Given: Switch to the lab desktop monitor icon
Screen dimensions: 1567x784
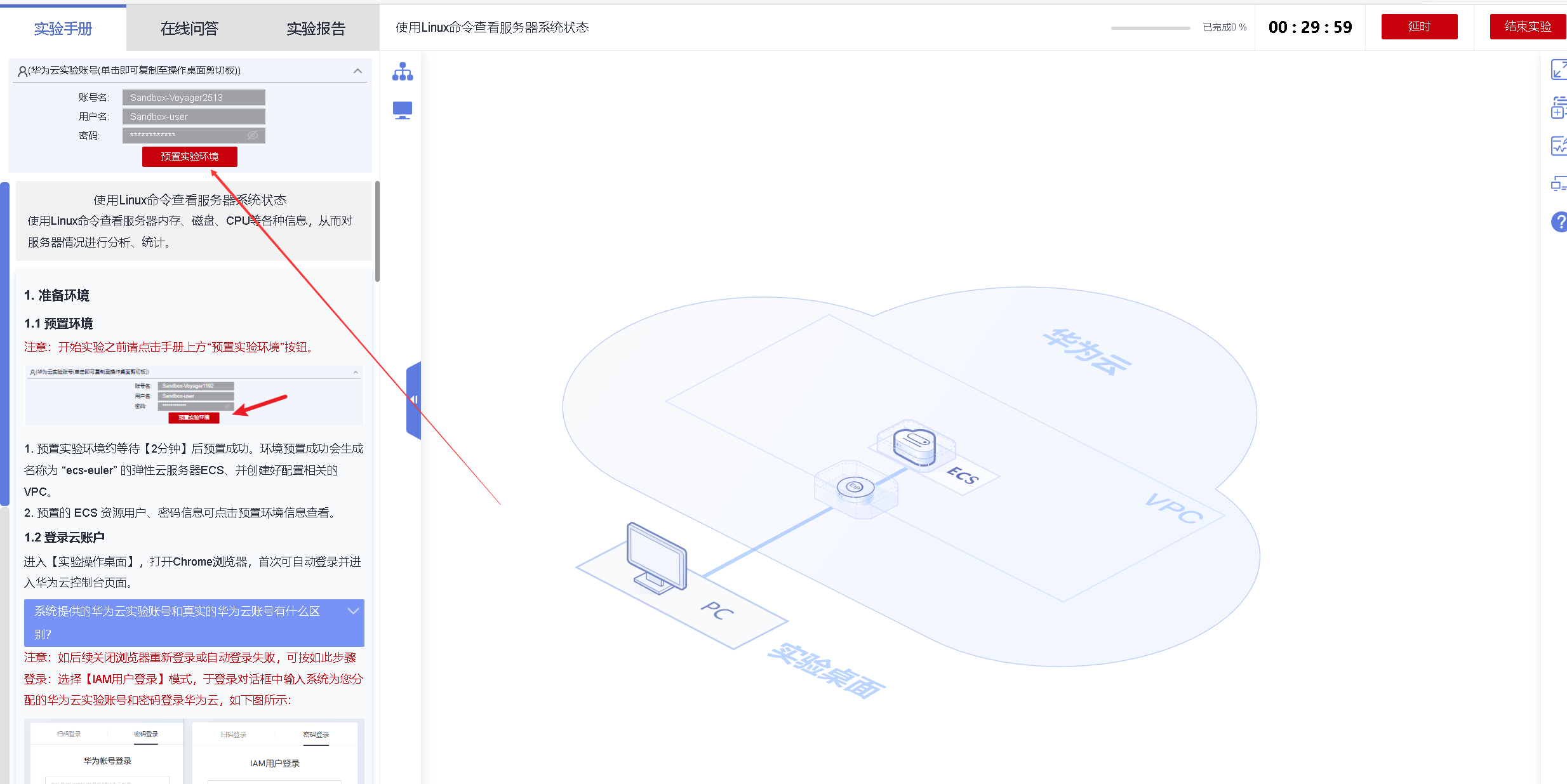Looking at the screenshot, I should [403, 110].
